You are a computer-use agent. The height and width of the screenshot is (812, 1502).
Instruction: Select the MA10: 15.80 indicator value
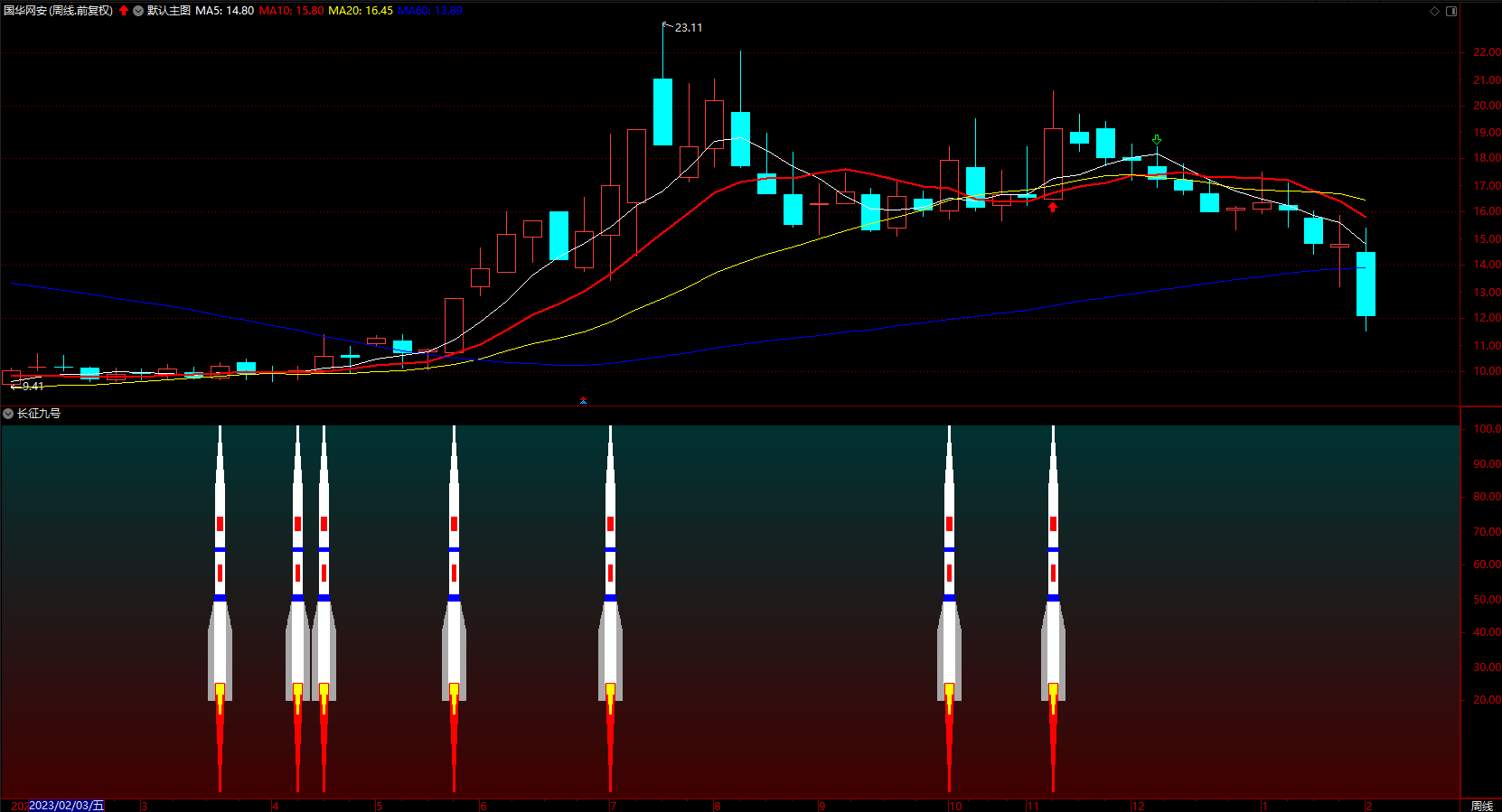click(291, 11)
